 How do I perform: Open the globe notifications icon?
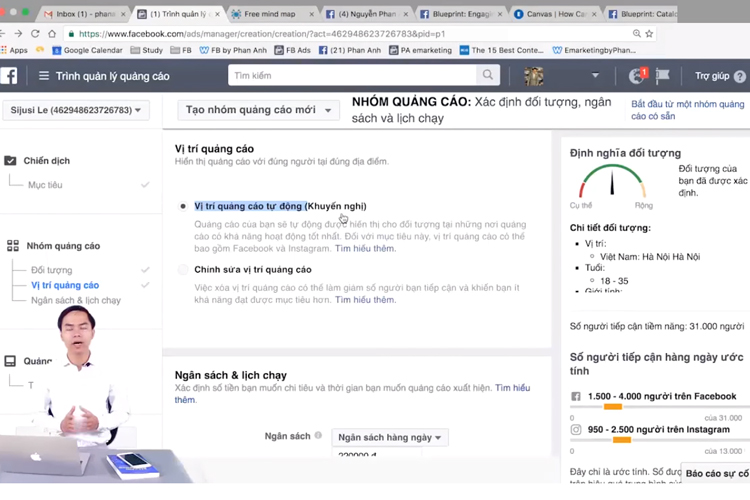click(636, 76)
